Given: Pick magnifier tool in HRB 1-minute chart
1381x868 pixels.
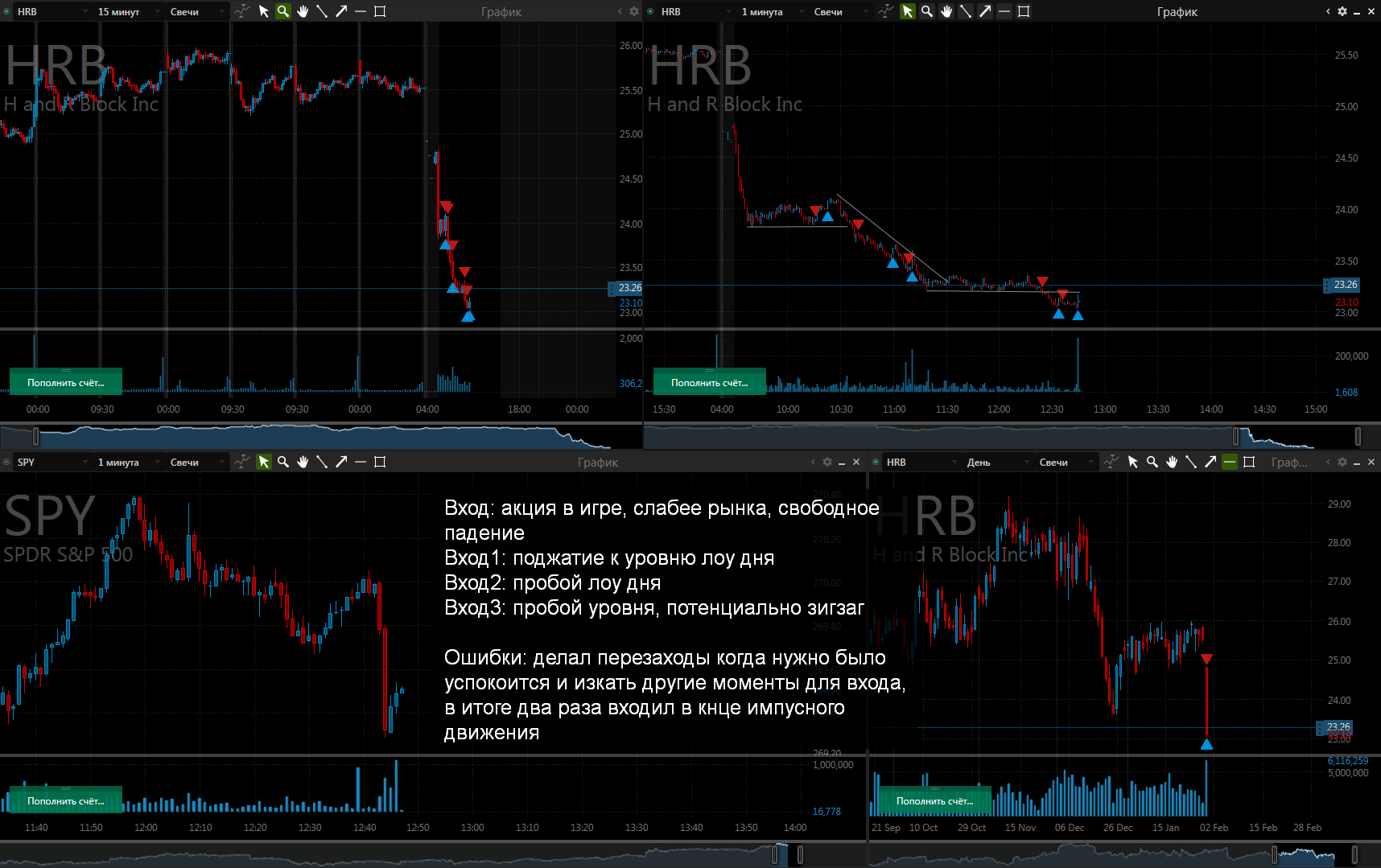Looking at the screenshot, I should pos(926,11).
